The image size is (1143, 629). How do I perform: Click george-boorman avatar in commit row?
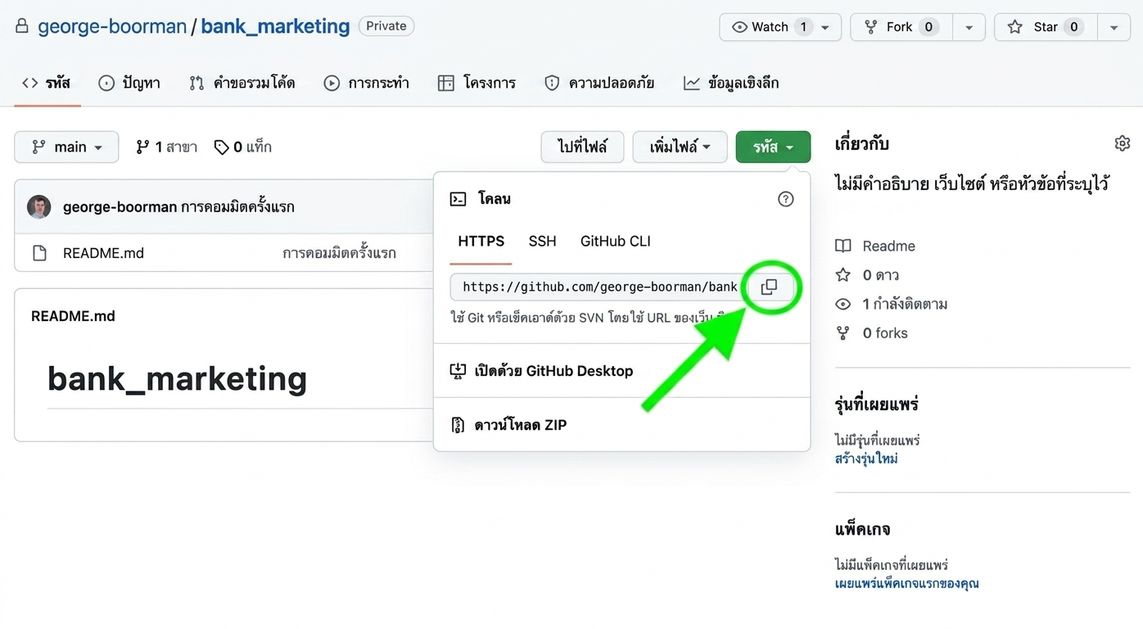[x=39, y=207]
